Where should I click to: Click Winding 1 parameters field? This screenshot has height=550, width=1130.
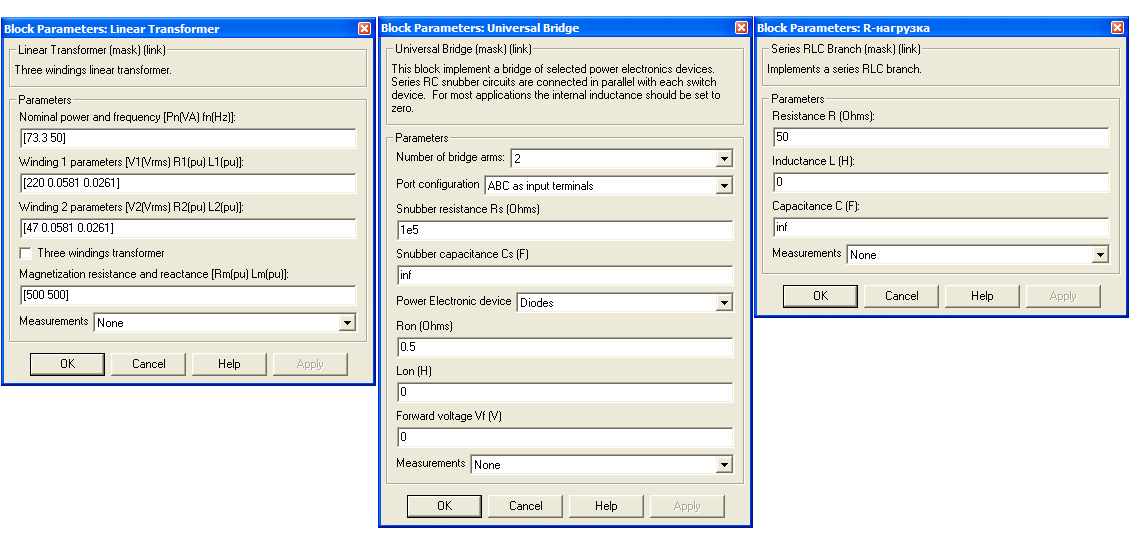coord(188,184)
